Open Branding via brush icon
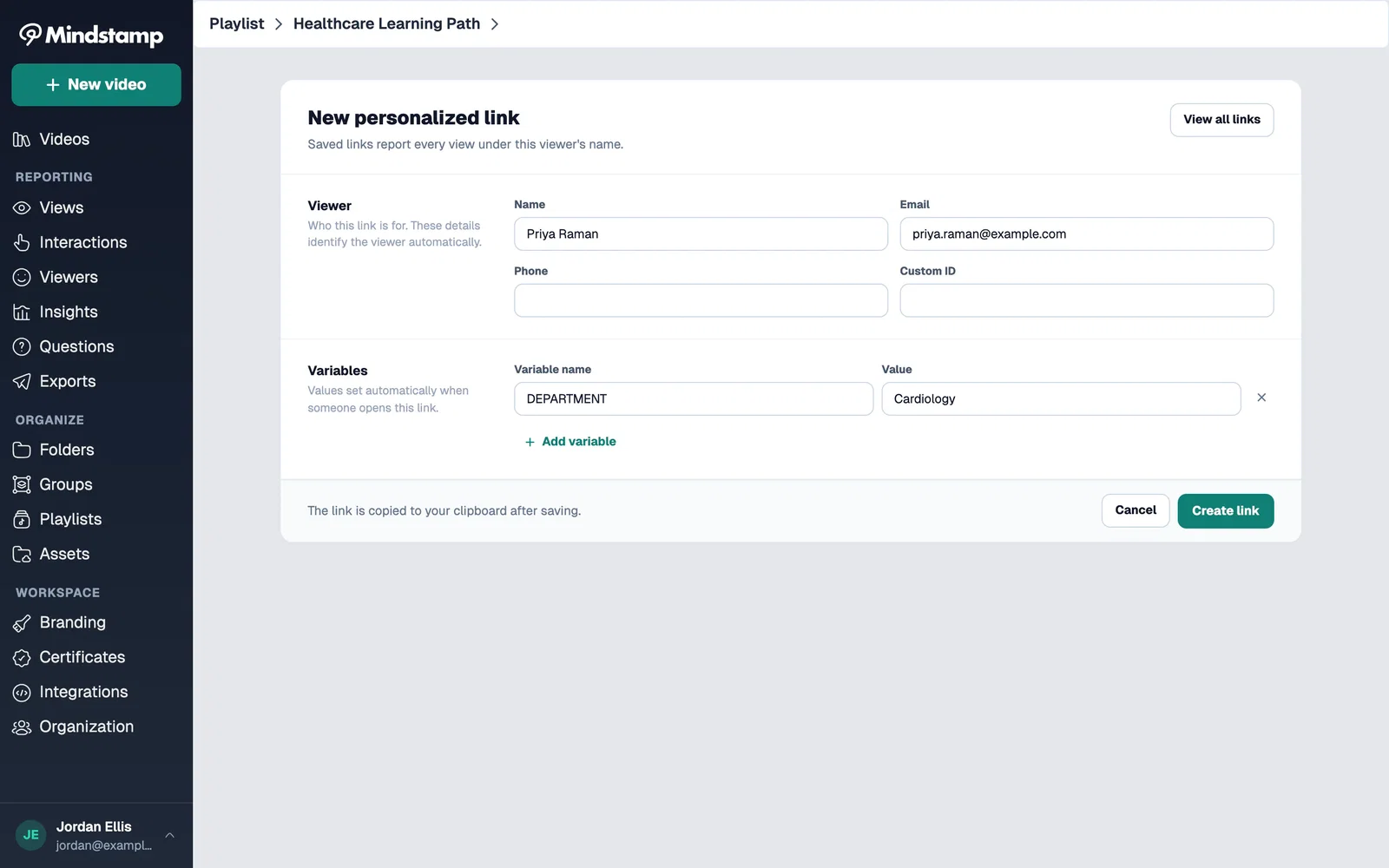This screenshot has width=1389, height=868. [22, 623]
